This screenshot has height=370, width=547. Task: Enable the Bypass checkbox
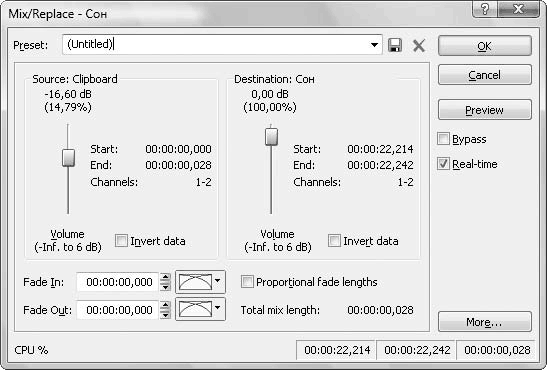click(x=443, y=139)
